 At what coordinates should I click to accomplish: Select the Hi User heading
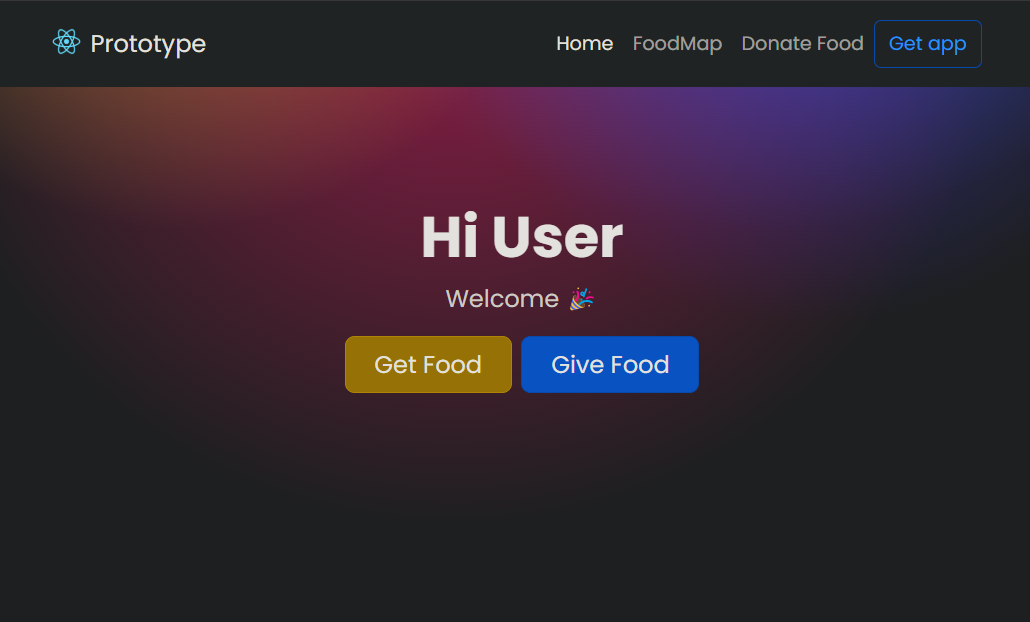[x=522, y=237]
